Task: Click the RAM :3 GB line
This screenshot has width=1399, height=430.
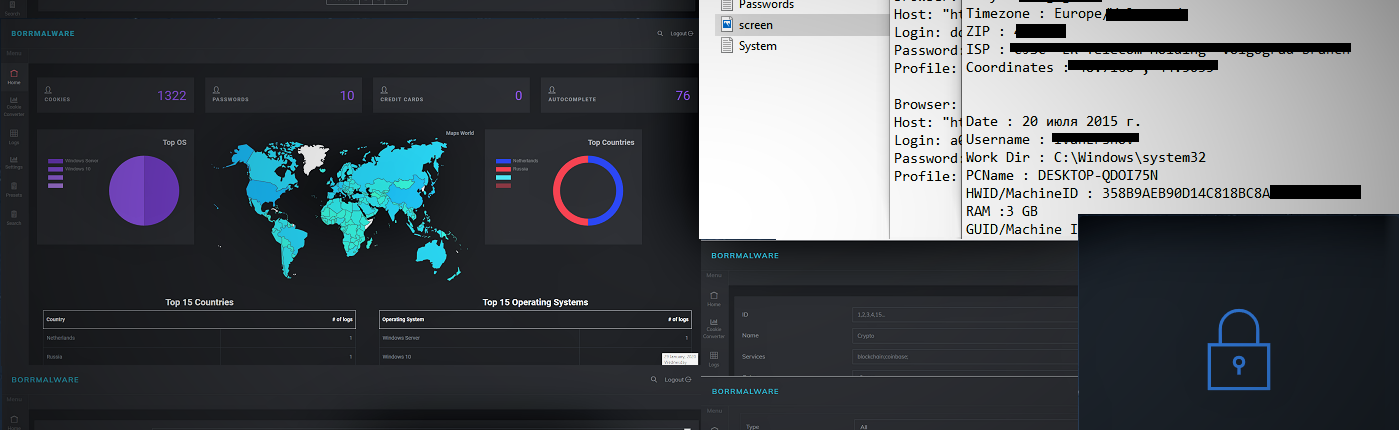Action: click(x=1001, y=211)
